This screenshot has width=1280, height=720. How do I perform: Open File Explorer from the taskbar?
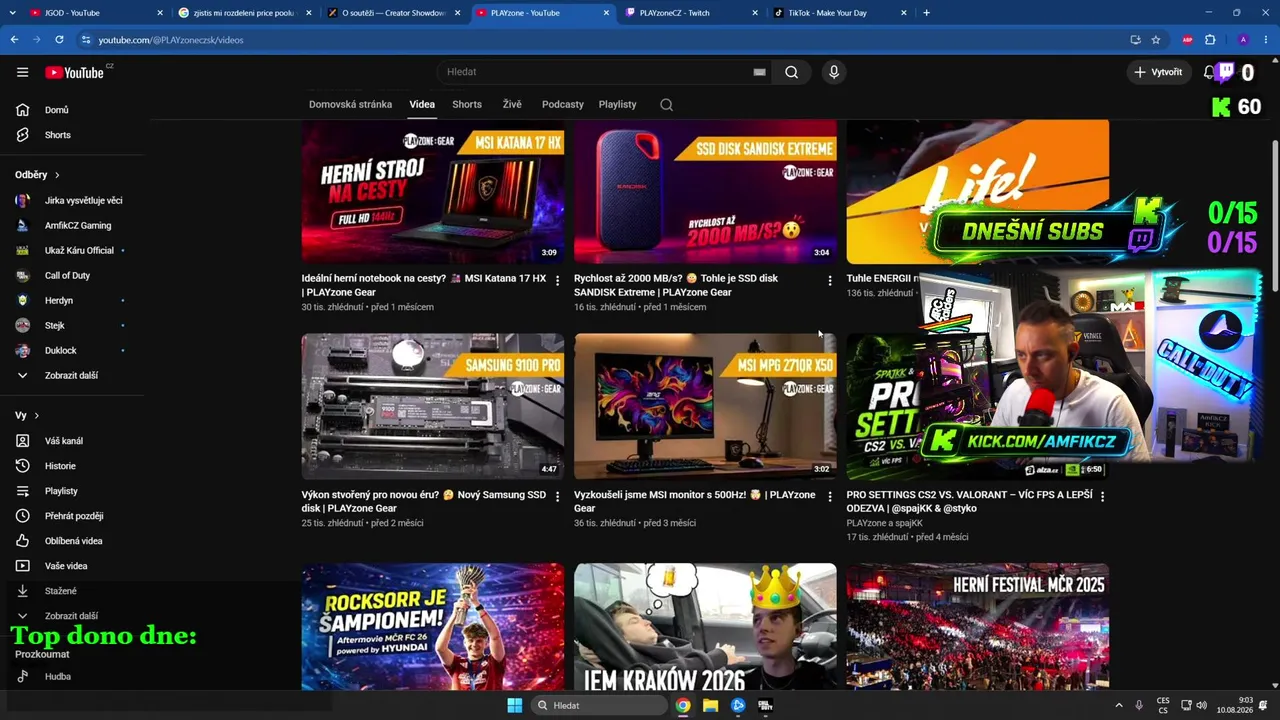click(x=710, y=705)
